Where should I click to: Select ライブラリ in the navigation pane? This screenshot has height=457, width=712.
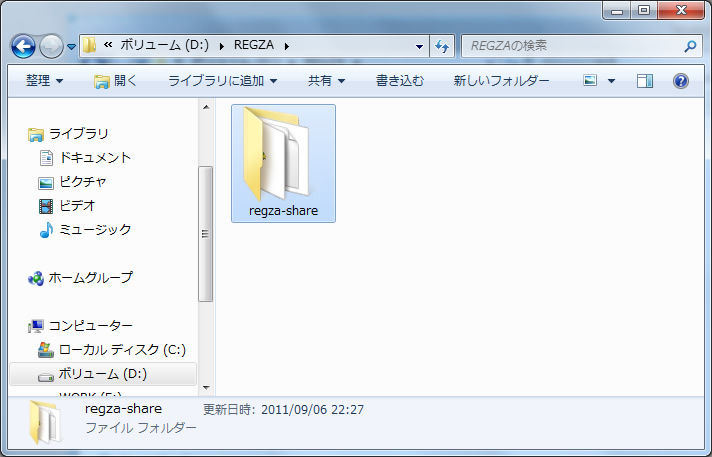(x=79, y=134)
